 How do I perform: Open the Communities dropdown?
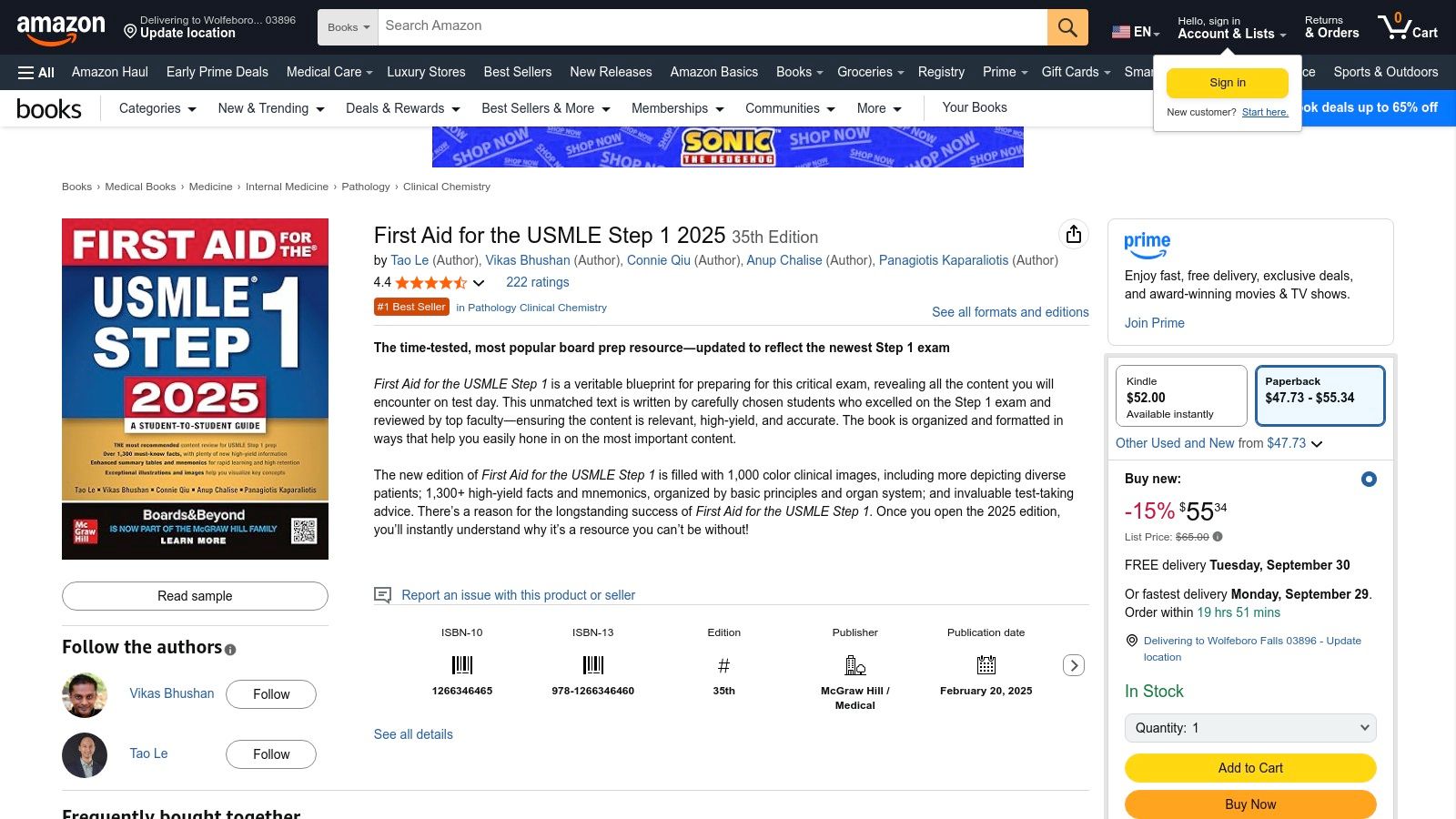[791, 108]
